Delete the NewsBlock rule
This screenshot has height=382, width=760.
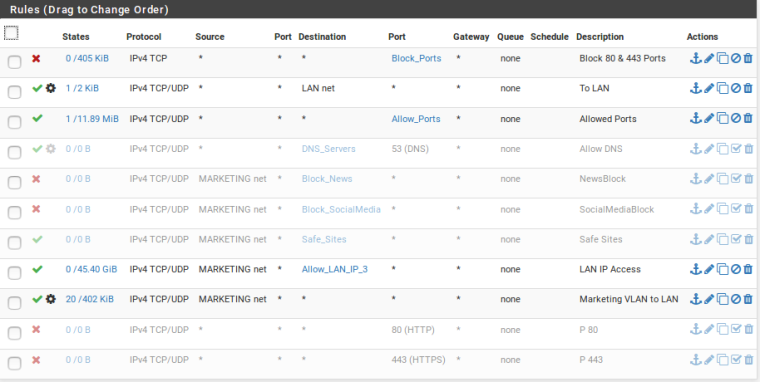point(748,179)
